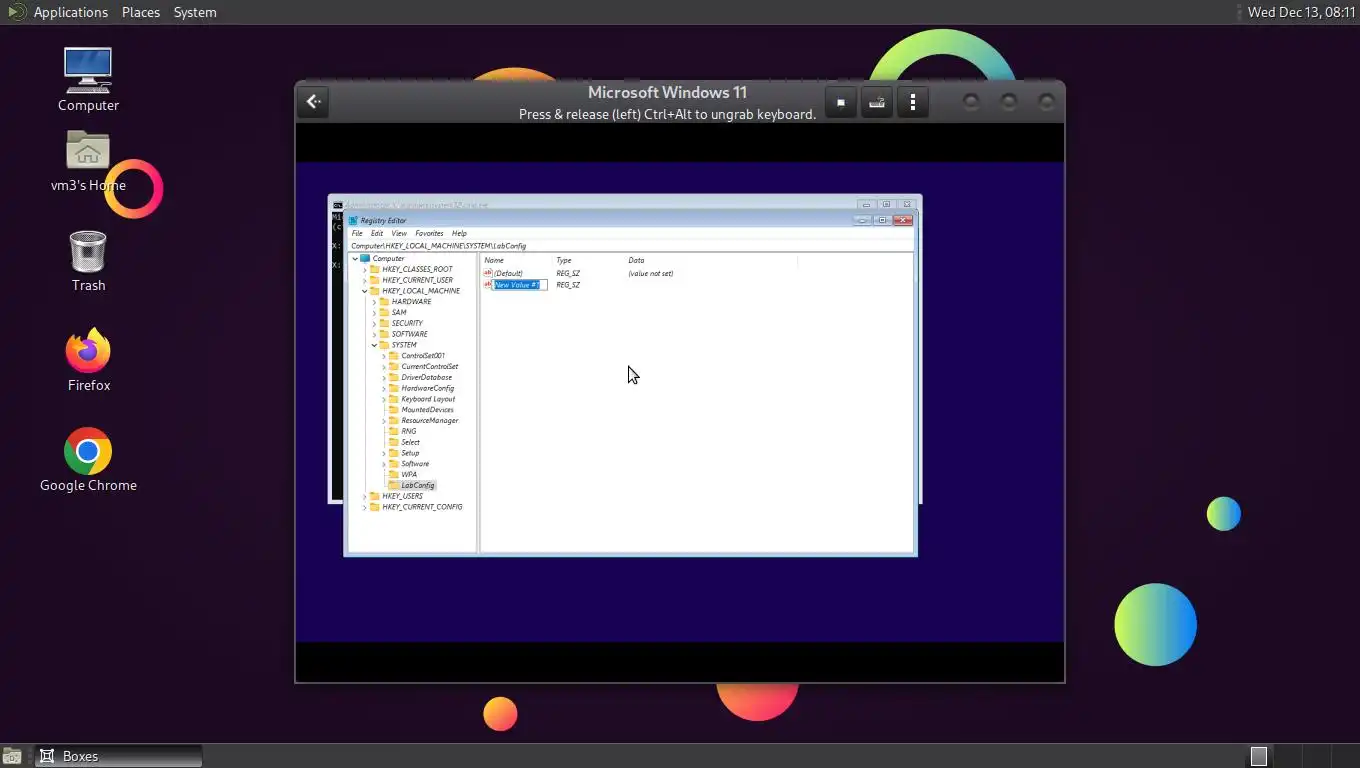Open the File menu in Registry Editor

[357, 233]
